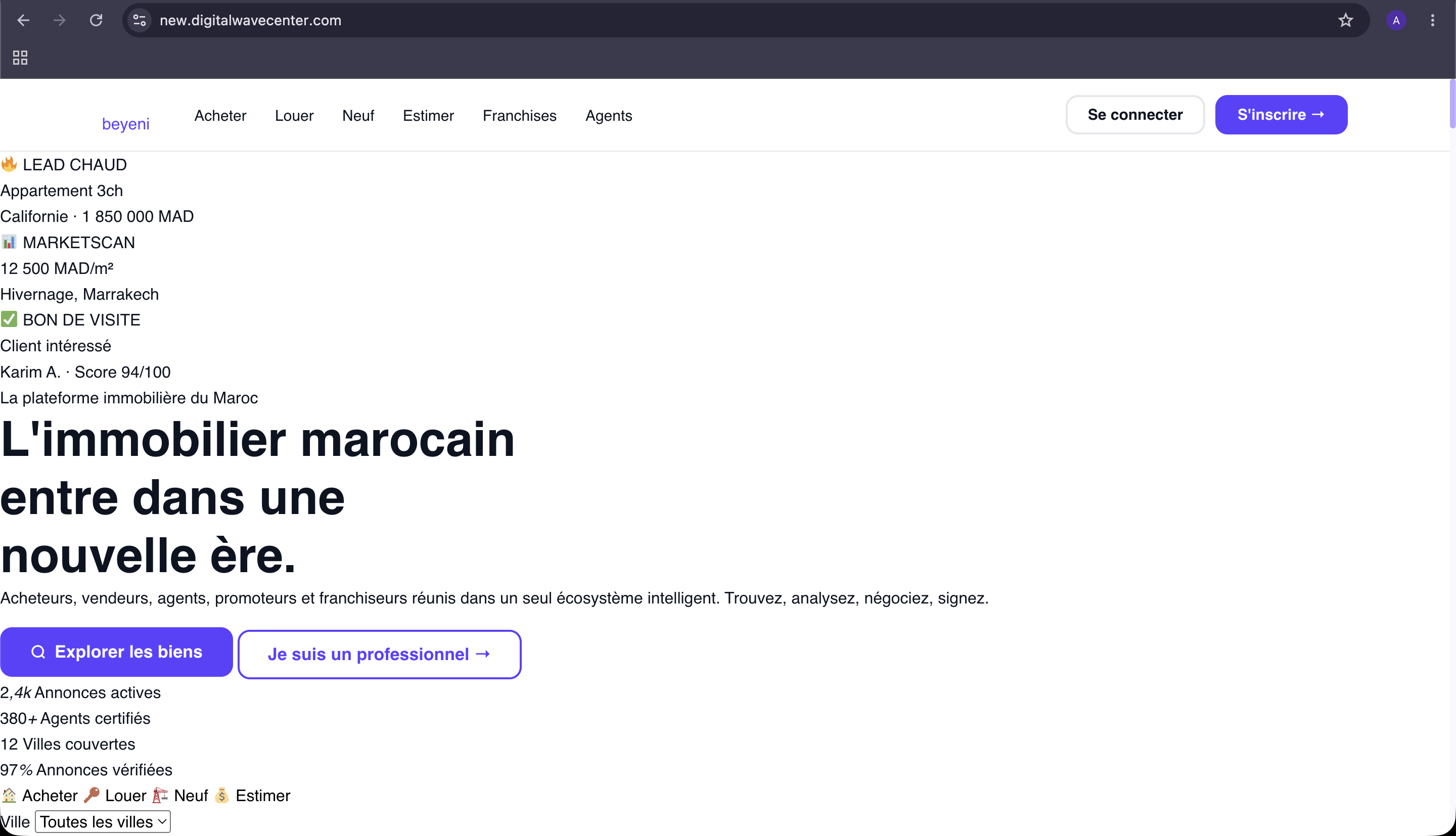Open the Franchises navigation menu item
This screenshot has height=836, width=1456.
[520, 115]
